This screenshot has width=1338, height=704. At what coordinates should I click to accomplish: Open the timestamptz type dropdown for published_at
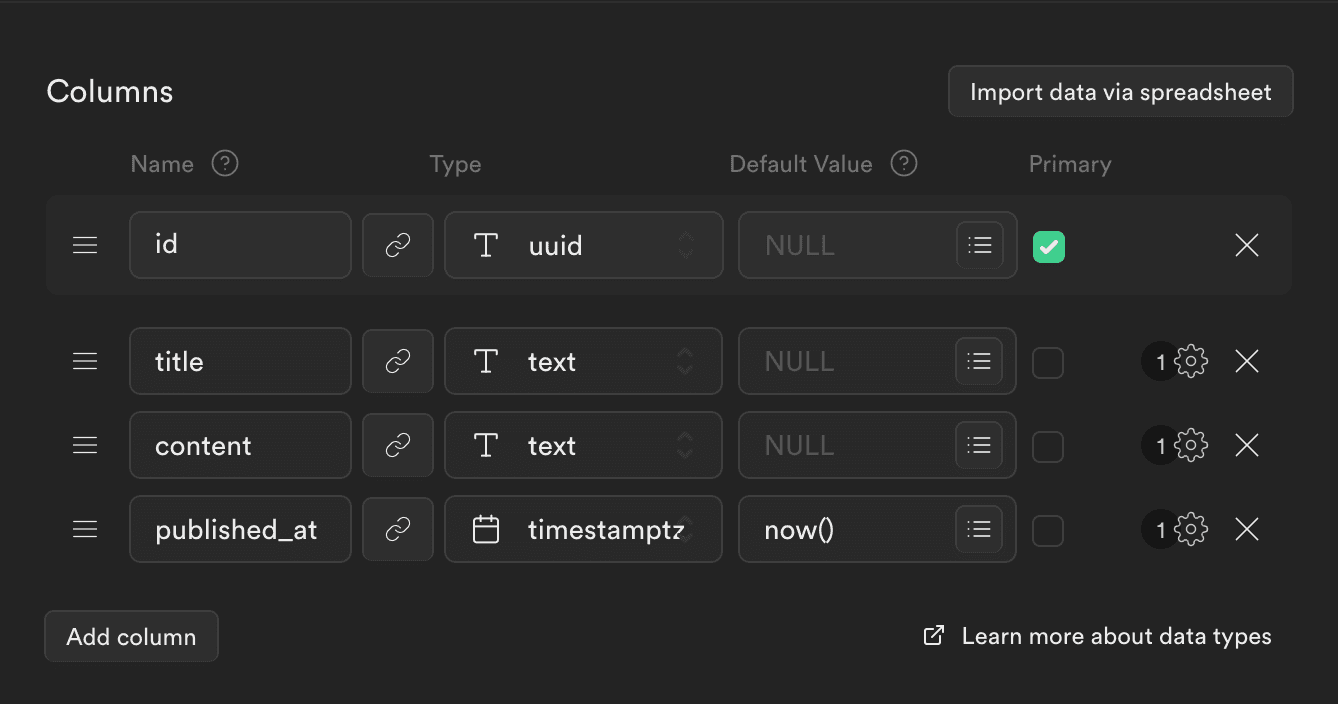pyautogui.click(x=583, y=529)
